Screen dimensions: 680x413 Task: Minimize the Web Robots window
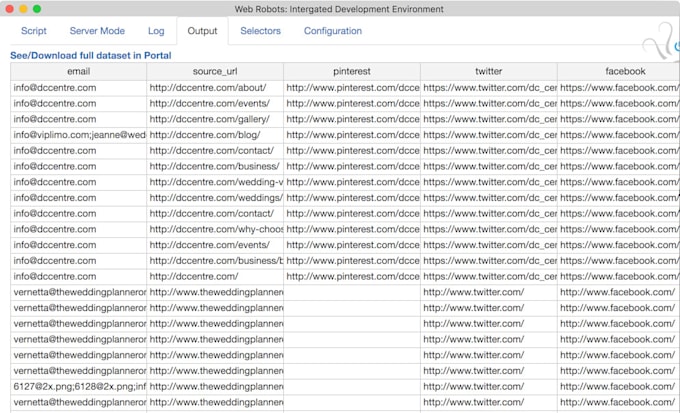(x=23, y=9)
